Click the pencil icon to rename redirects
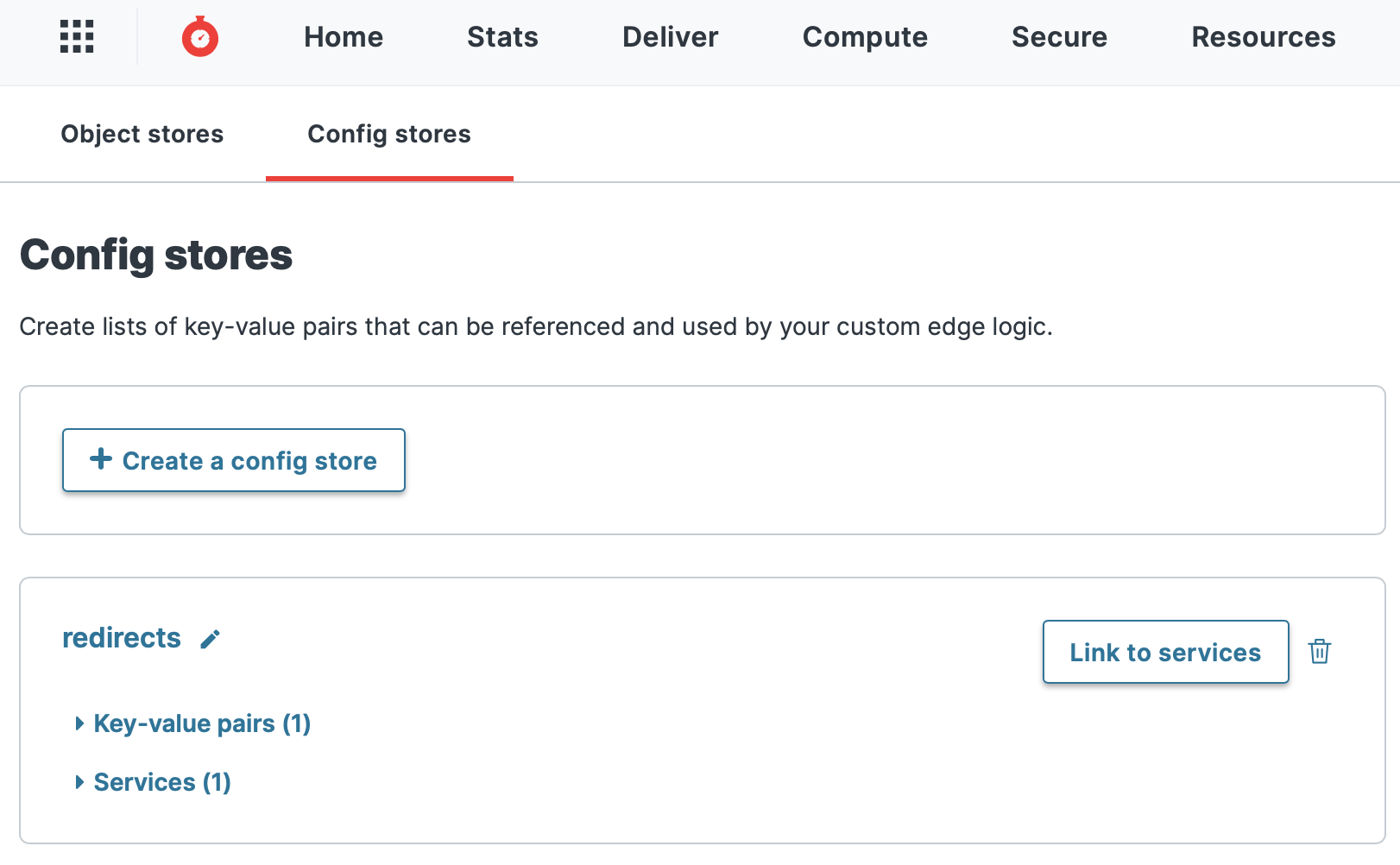 209,640
